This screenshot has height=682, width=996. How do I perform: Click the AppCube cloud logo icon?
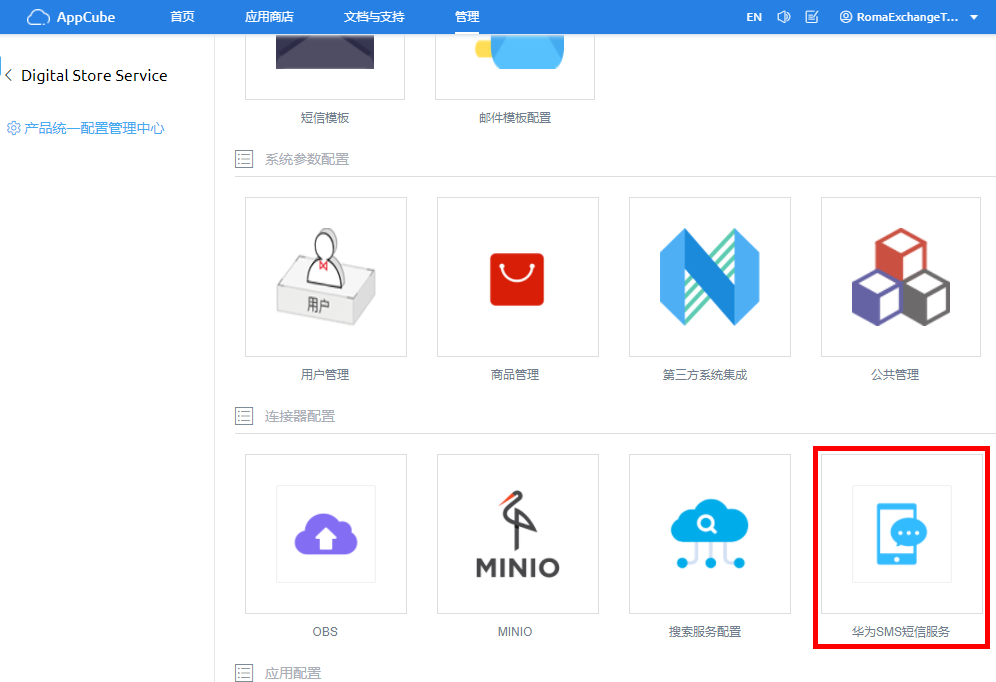tap(38, 17)
